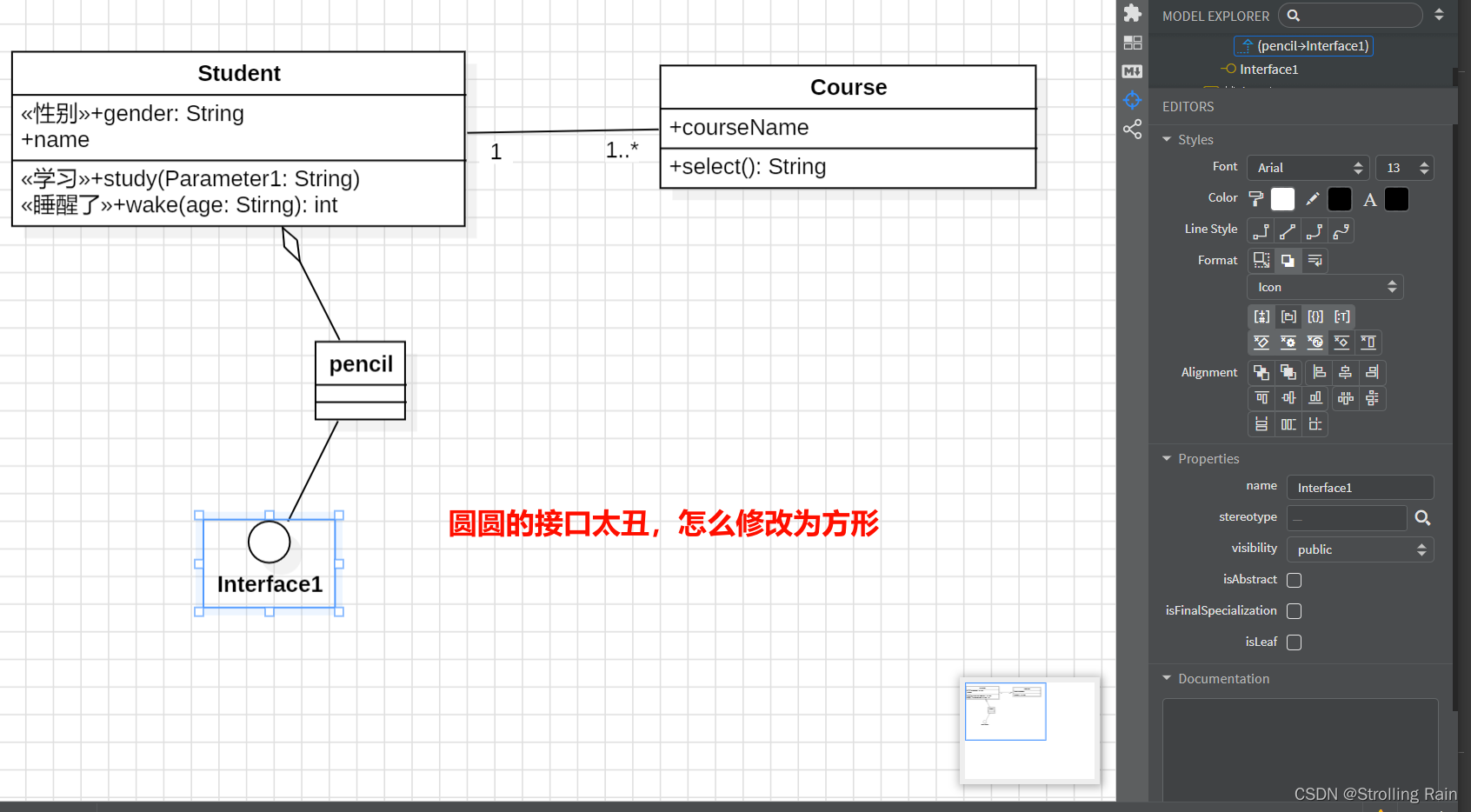
Task: Open the Extensions panel with the puzzle icon
Action: (1132, 13)
